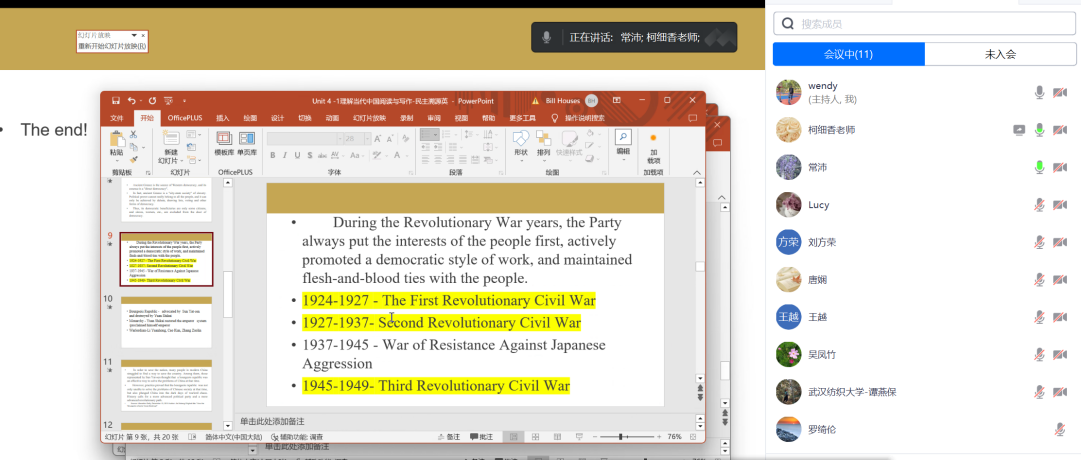Viewport: 1081px width, 460px height.
Task: Open the 未入会 (not joined) tab
Action: click(1000, 54)
